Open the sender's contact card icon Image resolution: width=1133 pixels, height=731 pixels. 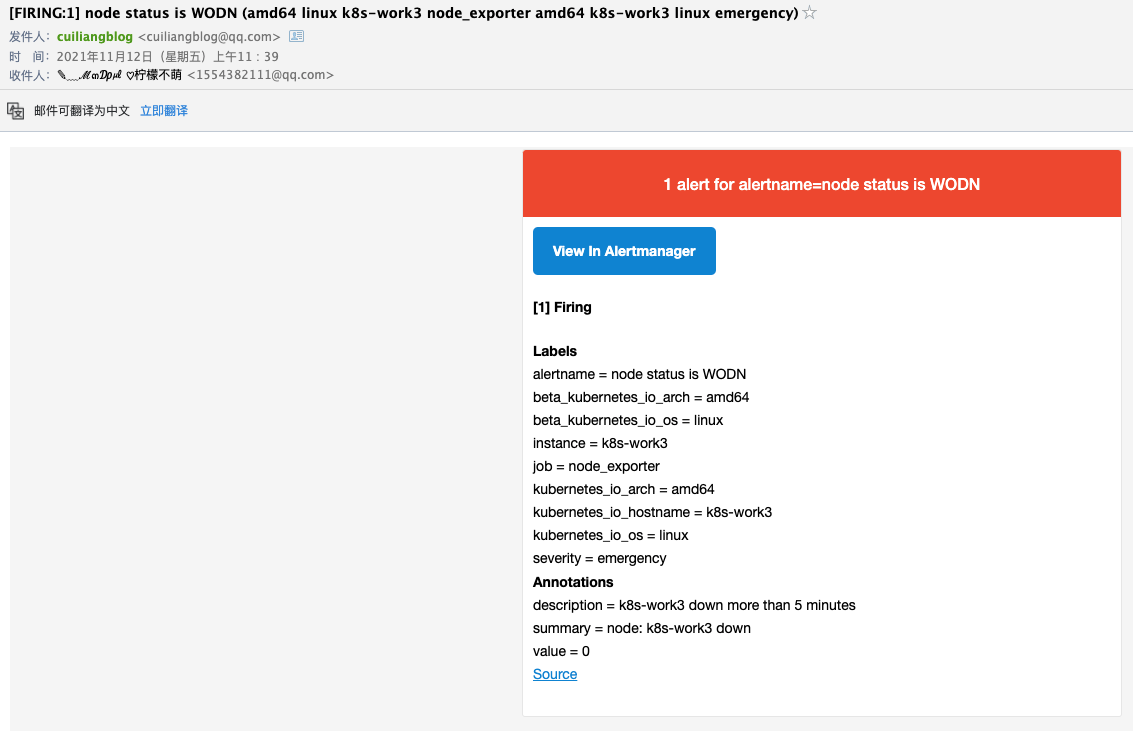[x=296, y=36]
